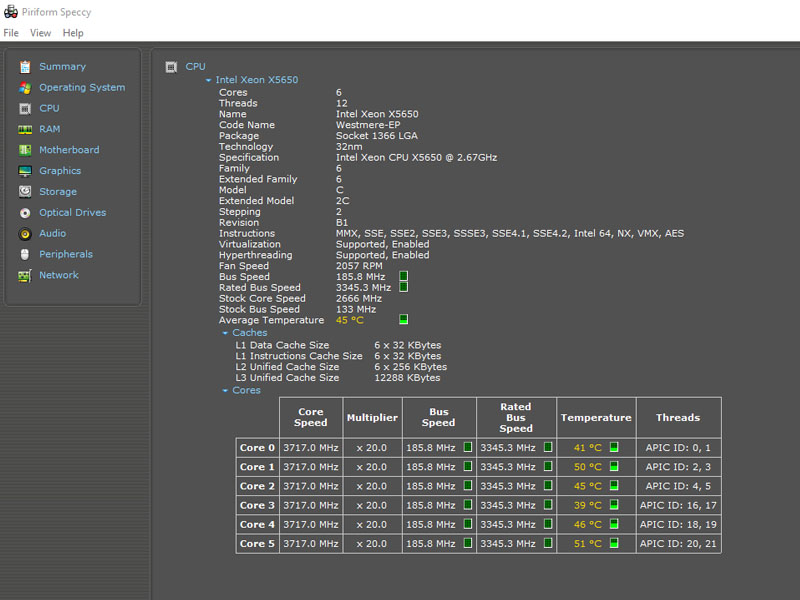This screenshot has width=800, height=600.
Task: Click the 45 °C average temperature value
Action: click(349, 320)
